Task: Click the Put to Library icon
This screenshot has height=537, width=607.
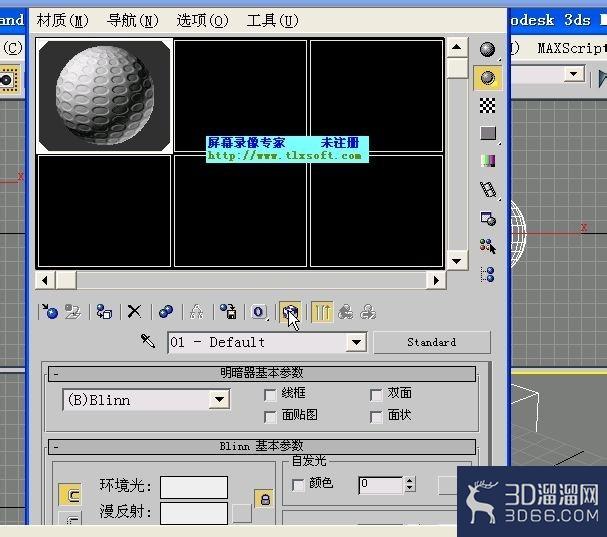Action: point(228,312)
